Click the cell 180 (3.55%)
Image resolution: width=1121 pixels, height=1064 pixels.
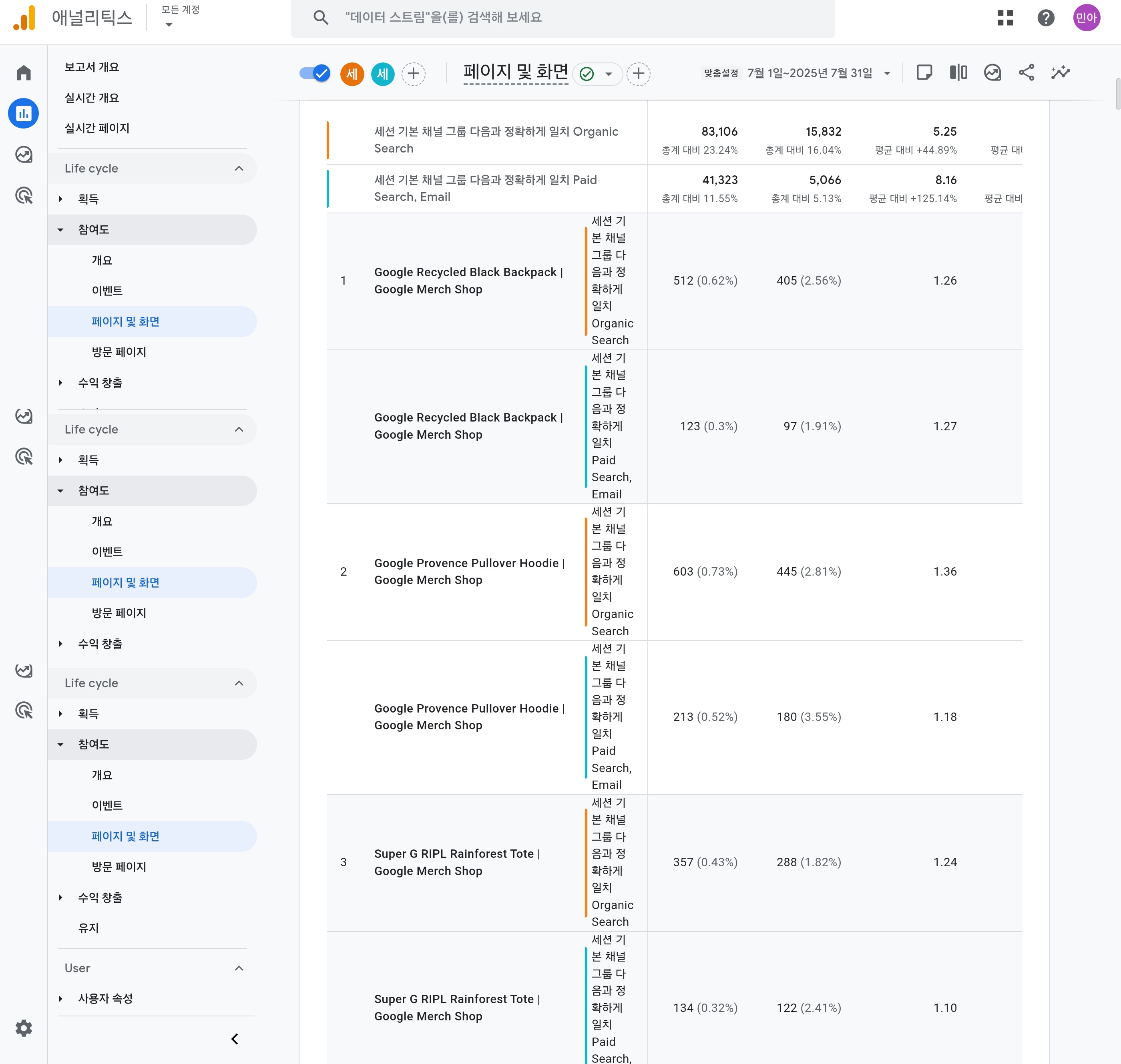[809, 717]
